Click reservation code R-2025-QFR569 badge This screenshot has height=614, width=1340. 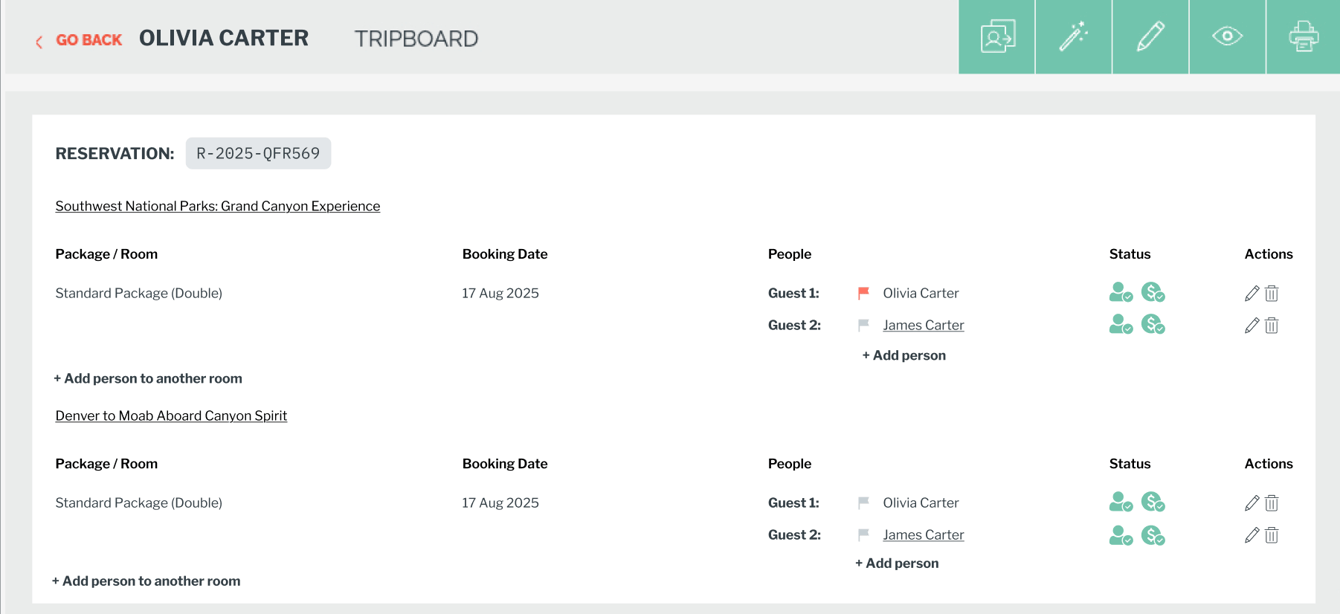[258, 153]
